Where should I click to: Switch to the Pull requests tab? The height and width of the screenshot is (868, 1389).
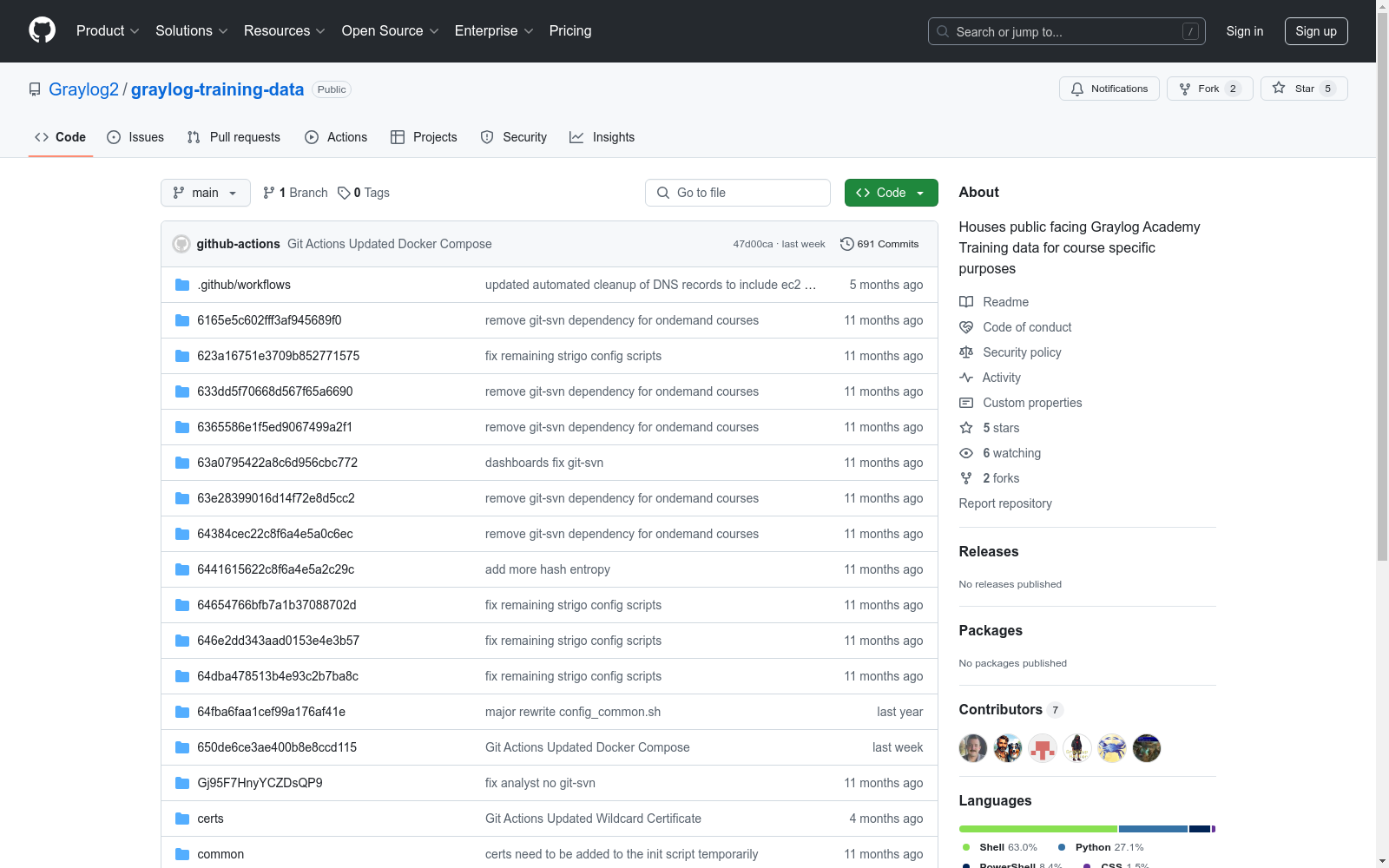click(234, 137)
